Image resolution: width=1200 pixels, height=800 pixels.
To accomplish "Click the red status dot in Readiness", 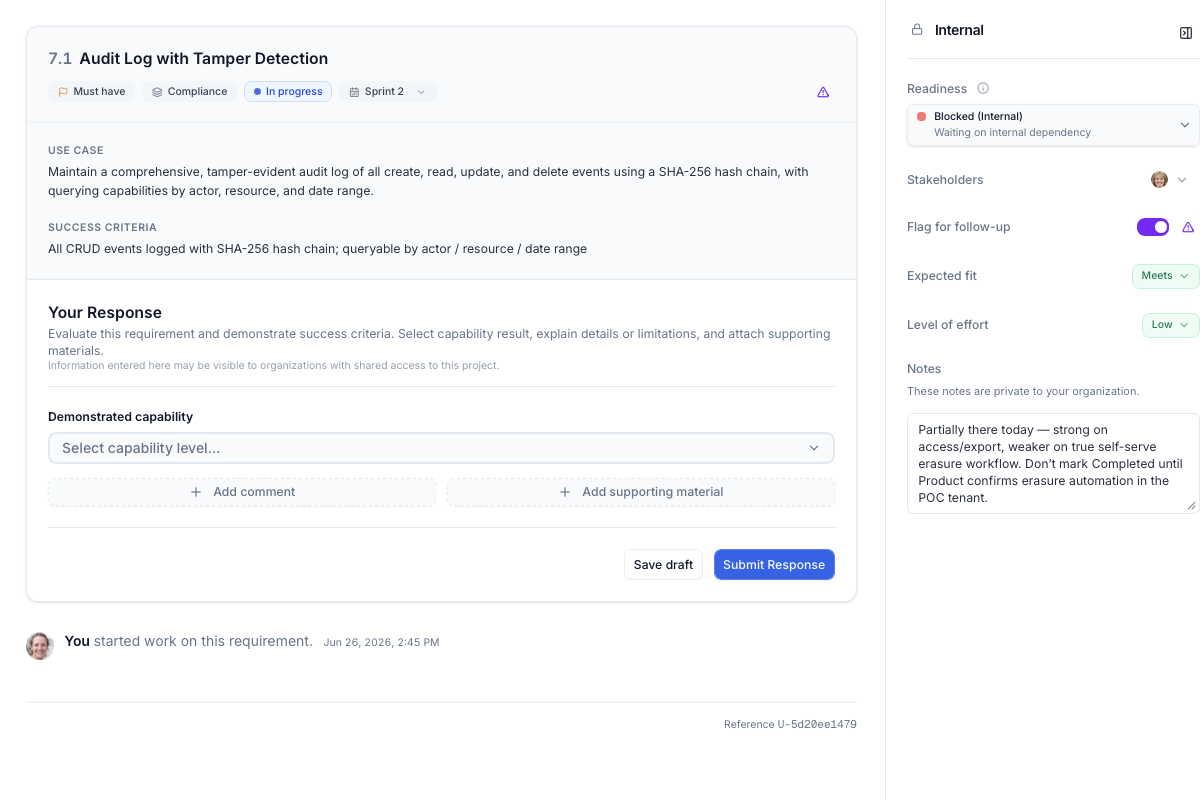I will click(x=922, y=116).
